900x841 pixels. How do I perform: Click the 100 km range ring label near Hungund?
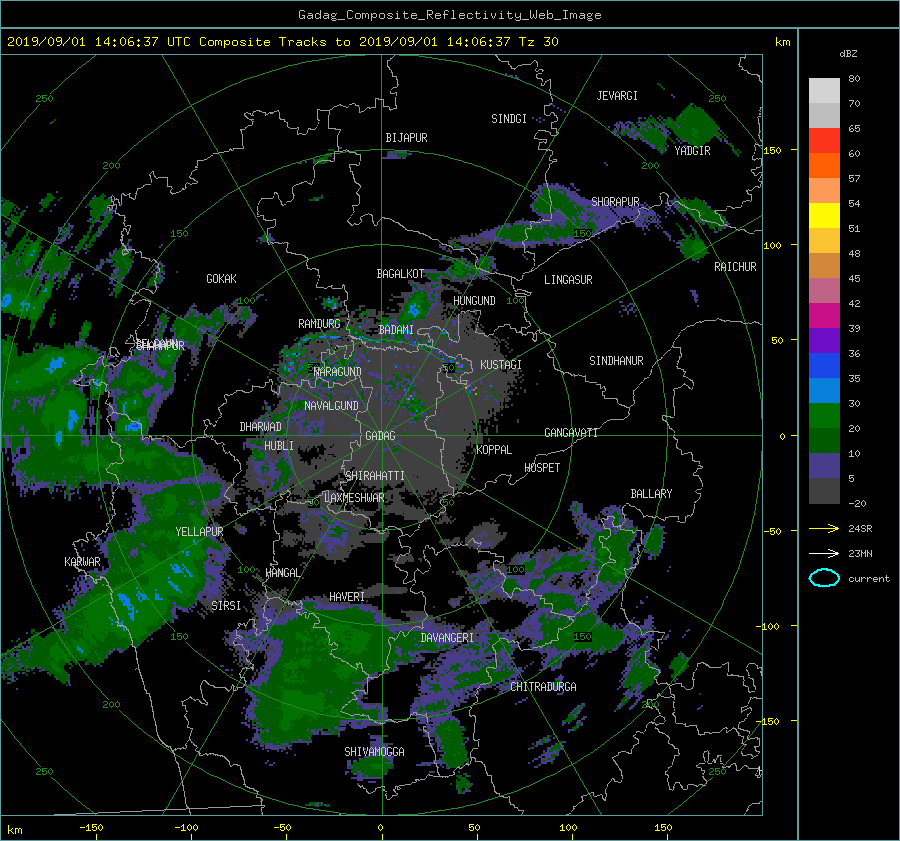[515, 301]
